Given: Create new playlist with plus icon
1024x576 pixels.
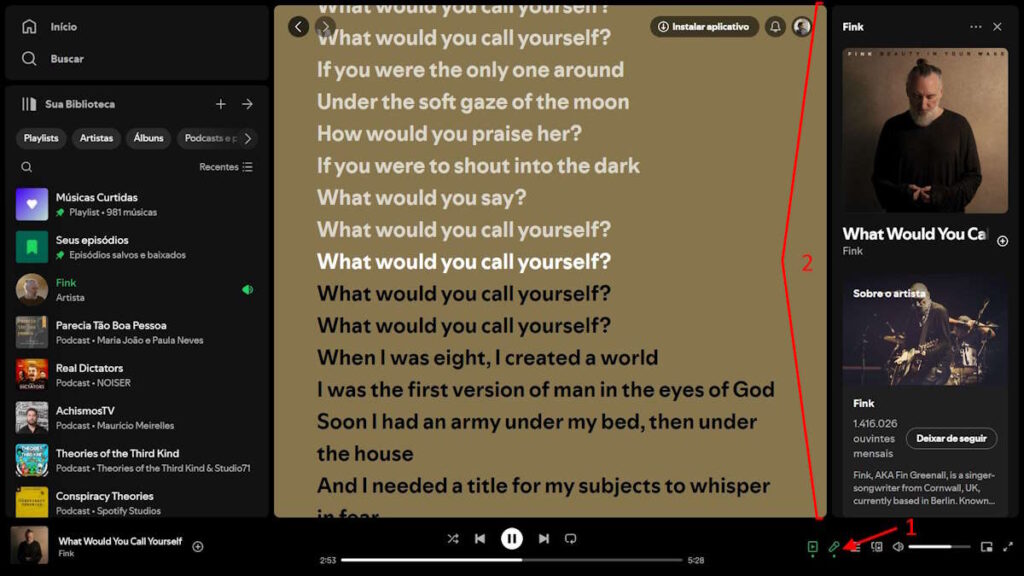Looking at the screenshot, I should [x=221, y=104].
